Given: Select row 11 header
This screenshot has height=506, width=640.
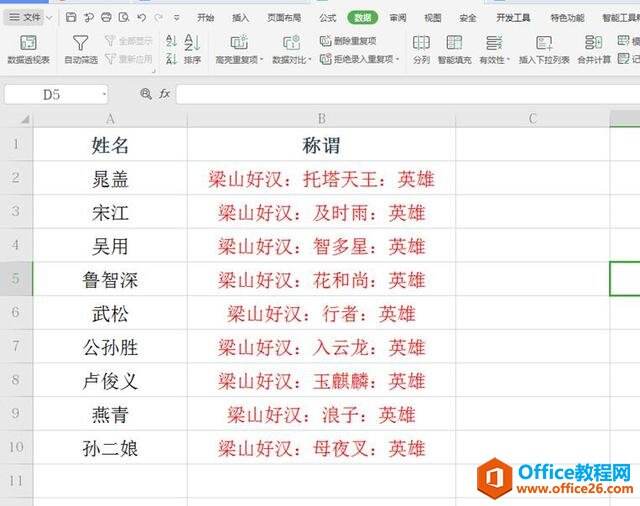Looking at the screenshot, I should [x=16, y=481].
